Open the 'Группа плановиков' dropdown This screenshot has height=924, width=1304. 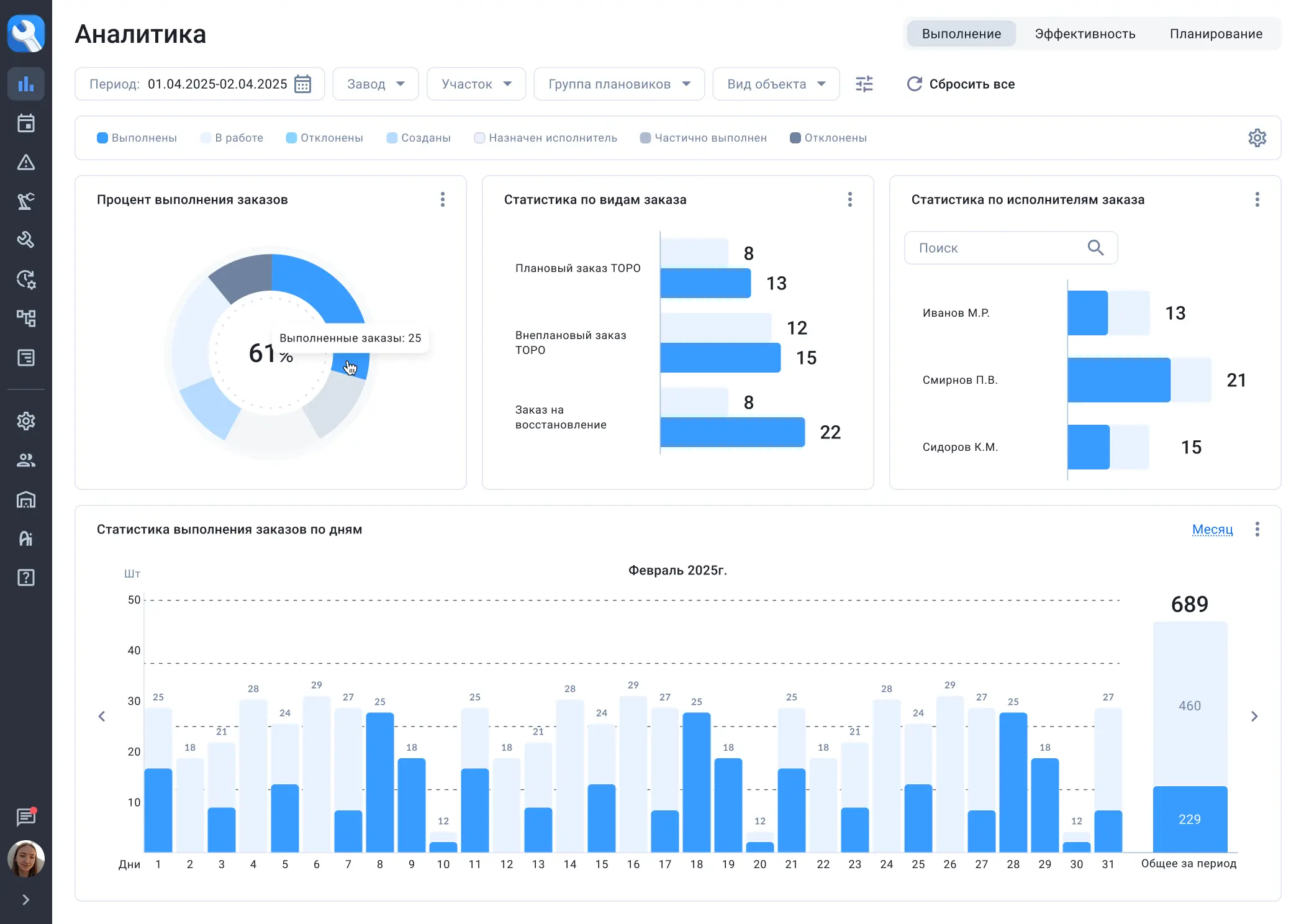click(619, 84)
